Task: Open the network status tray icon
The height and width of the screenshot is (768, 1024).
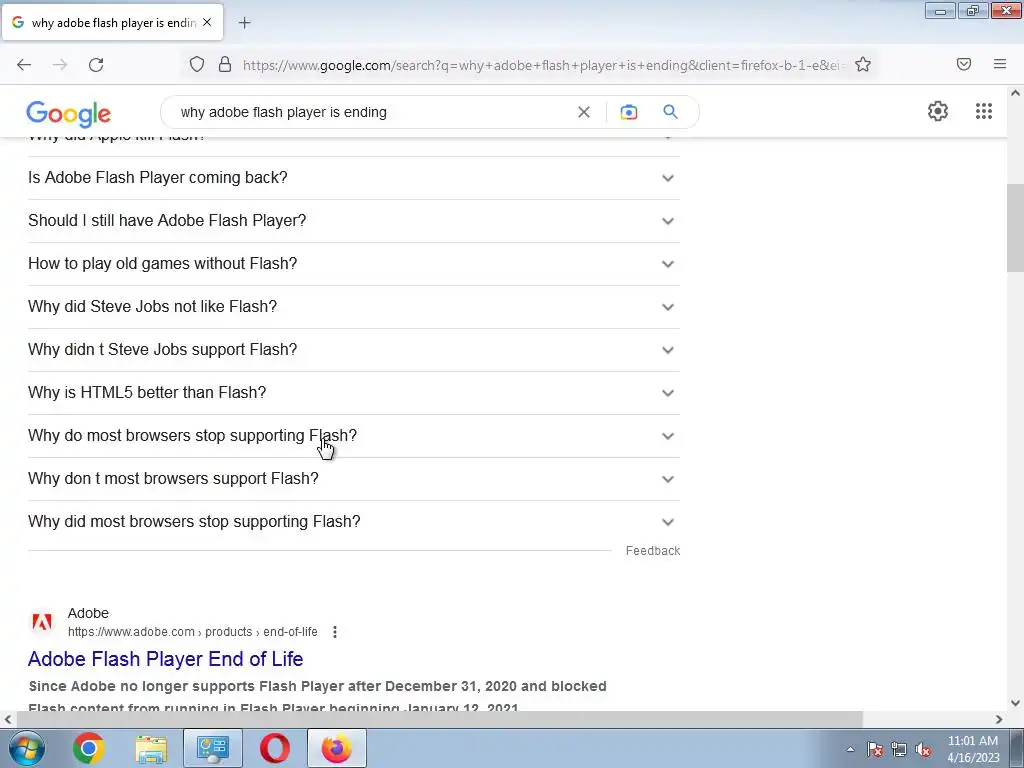Action: point(899,750)
